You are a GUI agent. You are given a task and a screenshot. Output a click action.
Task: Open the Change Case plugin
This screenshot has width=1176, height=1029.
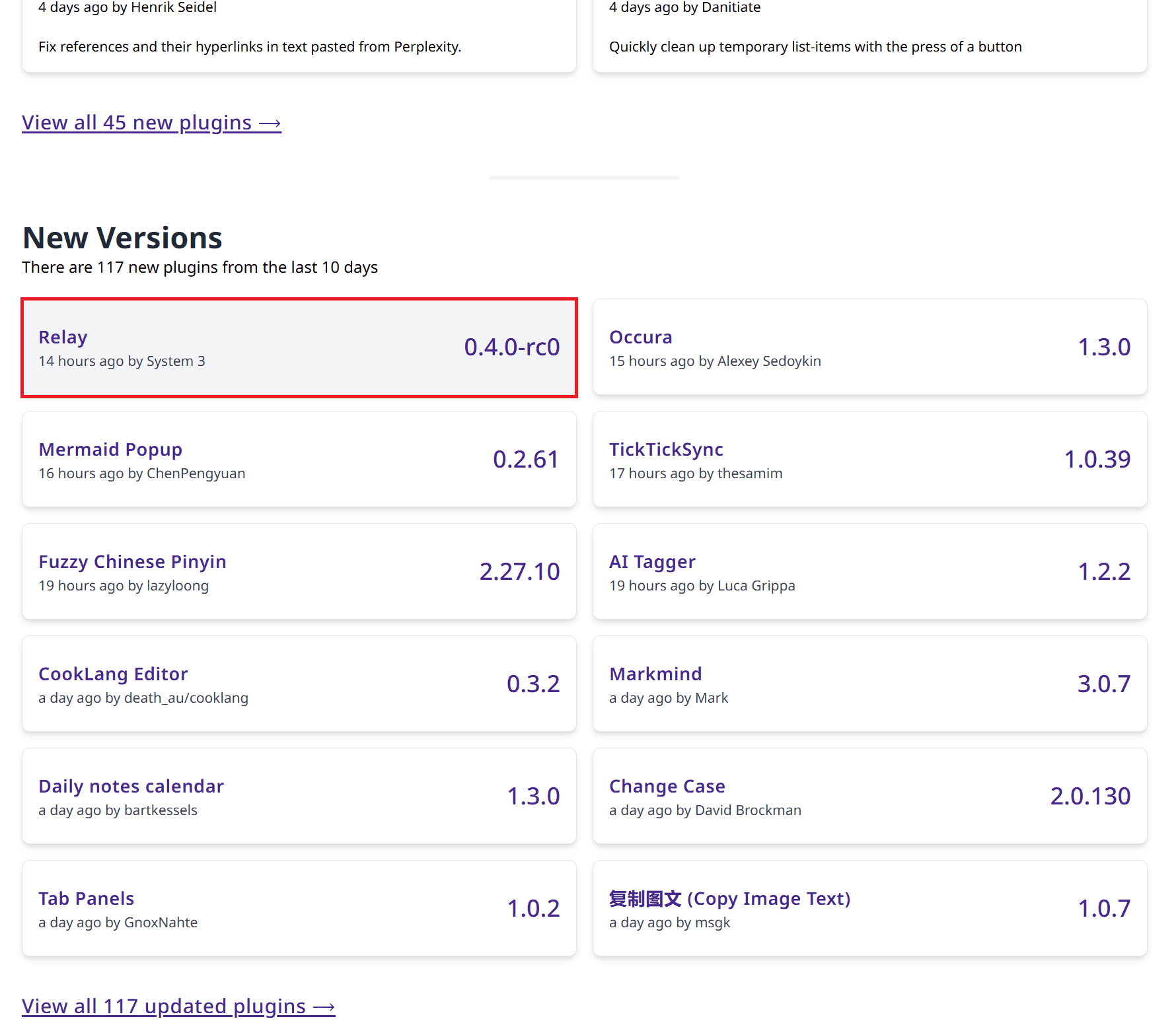point(667,786)
